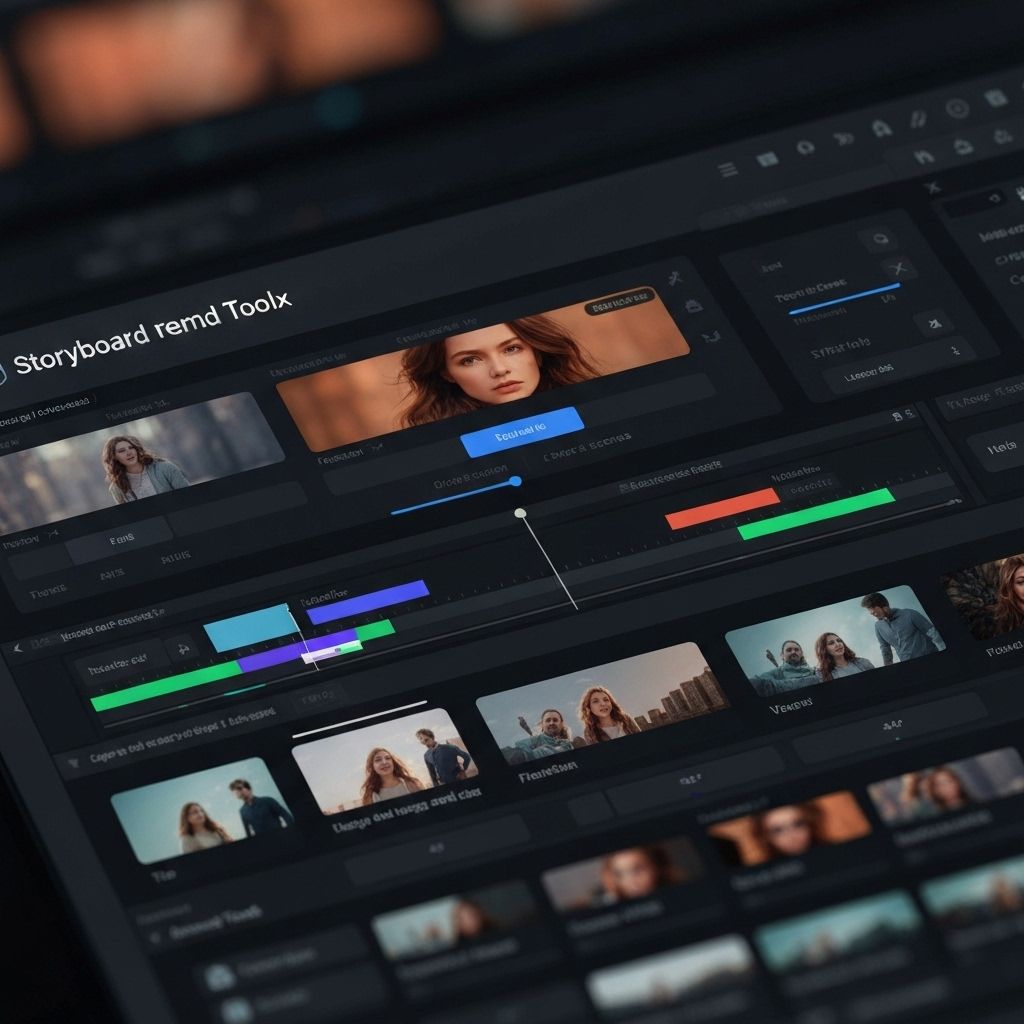The image size is (1024, 1024).
Task: Click the round icon button atop properties panel
Action: [880, 239]
